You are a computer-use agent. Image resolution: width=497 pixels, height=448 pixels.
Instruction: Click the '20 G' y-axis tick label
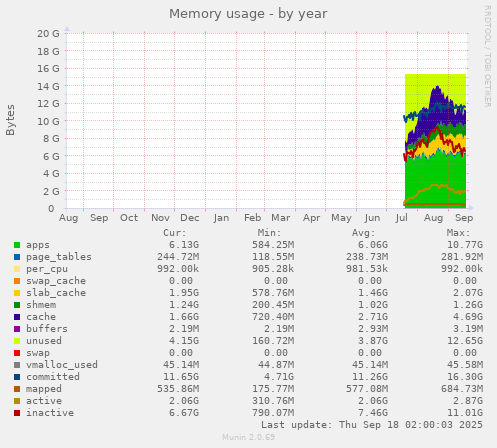pos(48,34)
